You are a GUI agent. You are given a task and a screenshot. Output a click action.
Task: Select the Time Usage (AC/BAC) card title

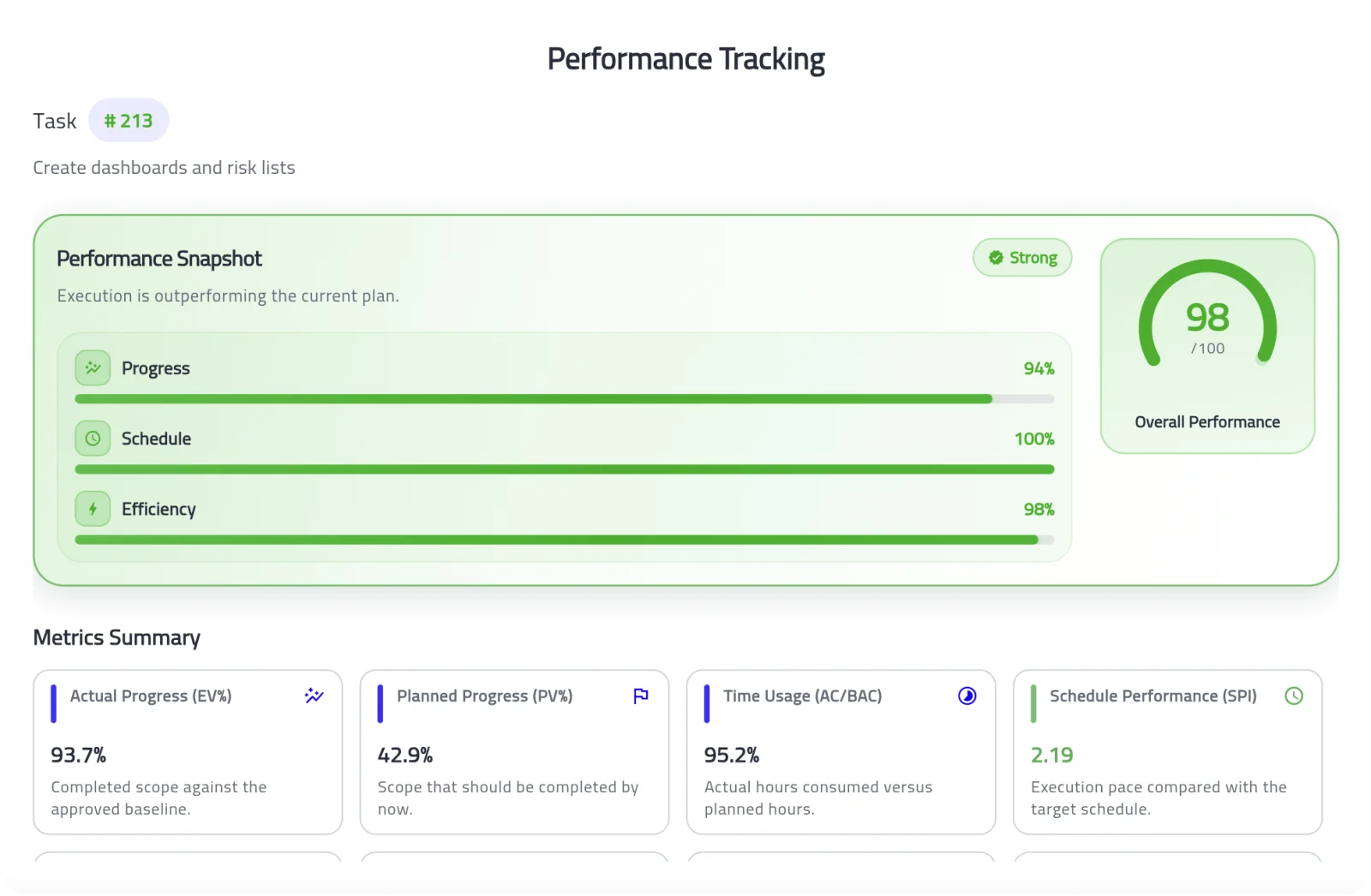tap(803, 696)
